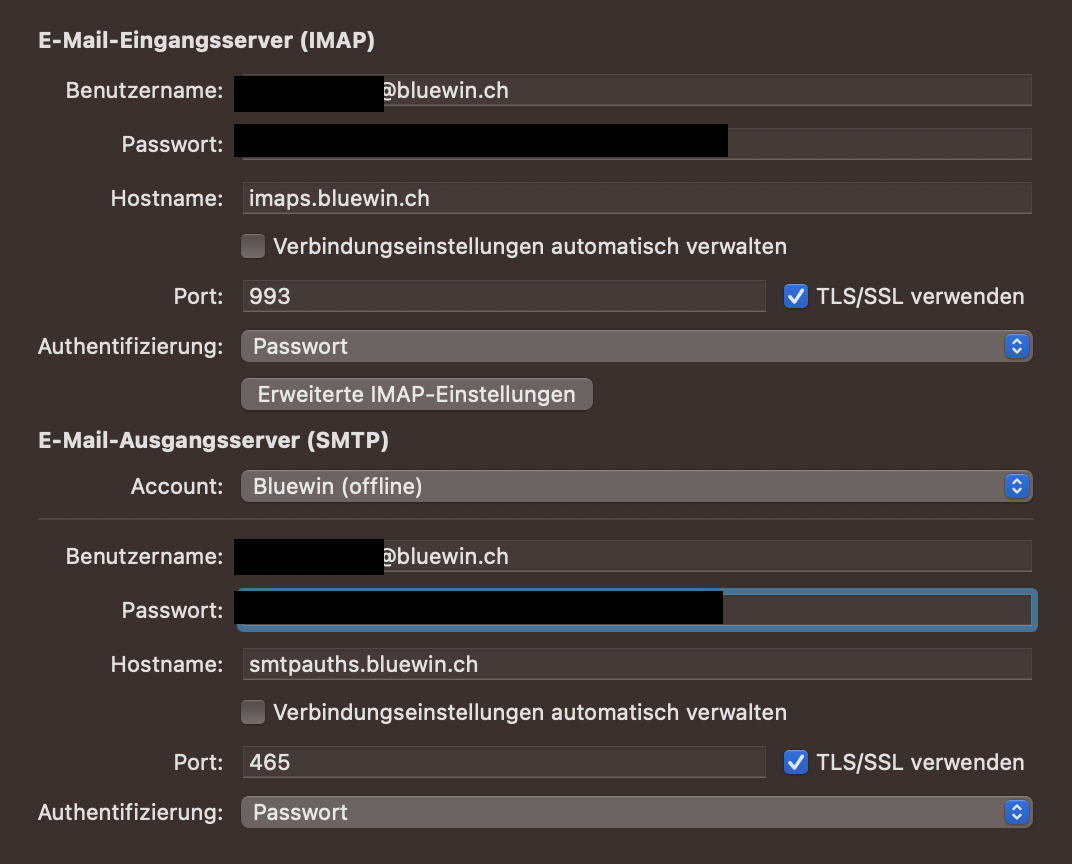Click the IMAP Port field containing 993
The height and width of the screenshot is (864, 1072).
[504, 296]
